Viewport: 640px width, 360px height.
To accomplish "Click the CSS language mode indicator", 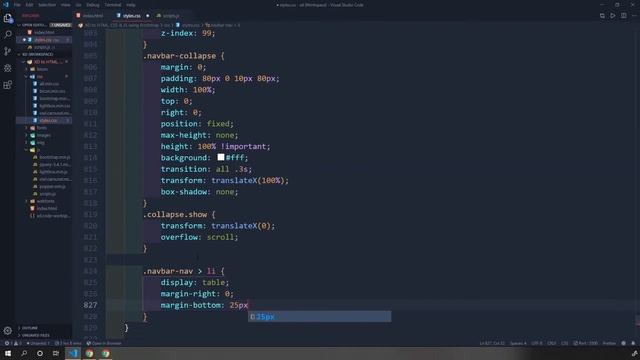I will tap(565, 343).
